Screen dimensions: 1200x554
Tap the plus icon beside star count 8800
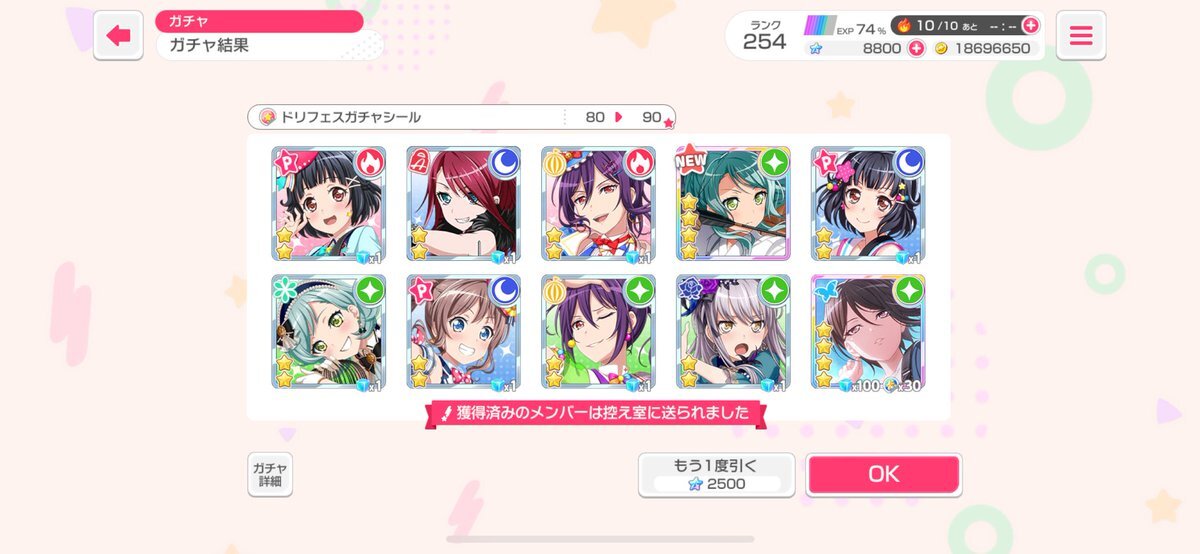(x=916, y=48)
